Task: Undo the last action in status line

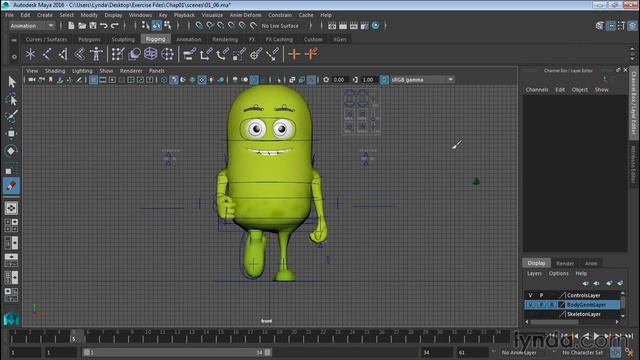Action: pos(104,26)
